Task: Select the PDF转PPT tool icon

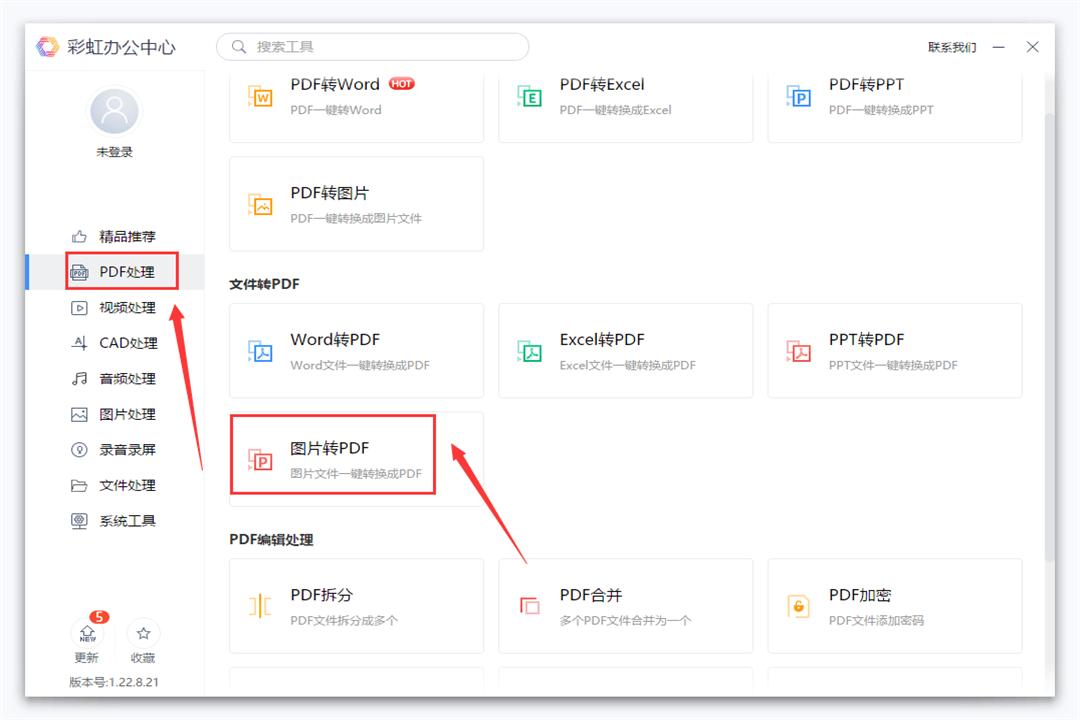Action: coord(797,95)
